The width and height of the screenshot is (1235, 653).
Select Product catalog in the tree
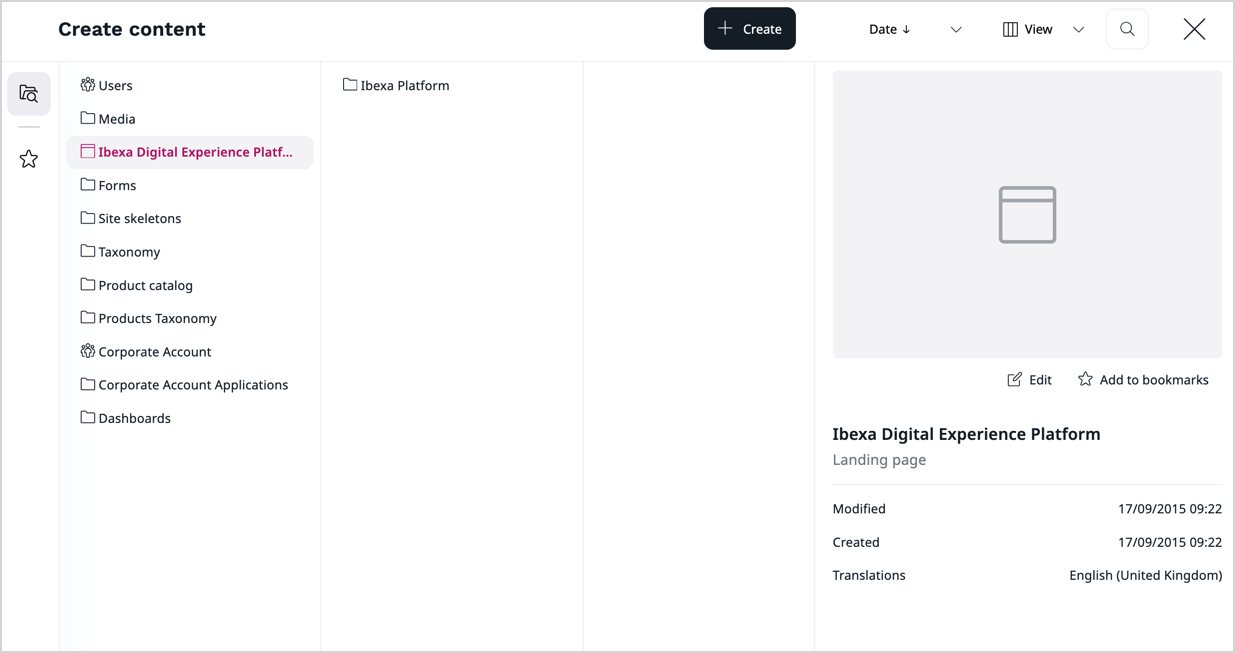pos(144,285)
